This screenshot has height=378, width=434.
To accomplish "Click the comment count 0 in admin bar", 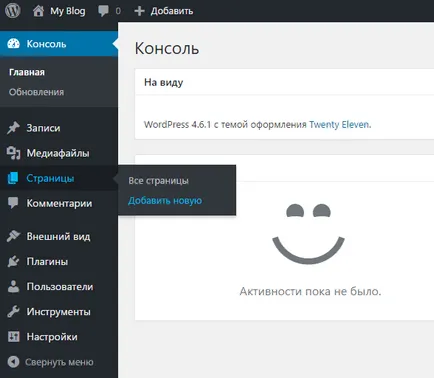I will click(118, 11).
